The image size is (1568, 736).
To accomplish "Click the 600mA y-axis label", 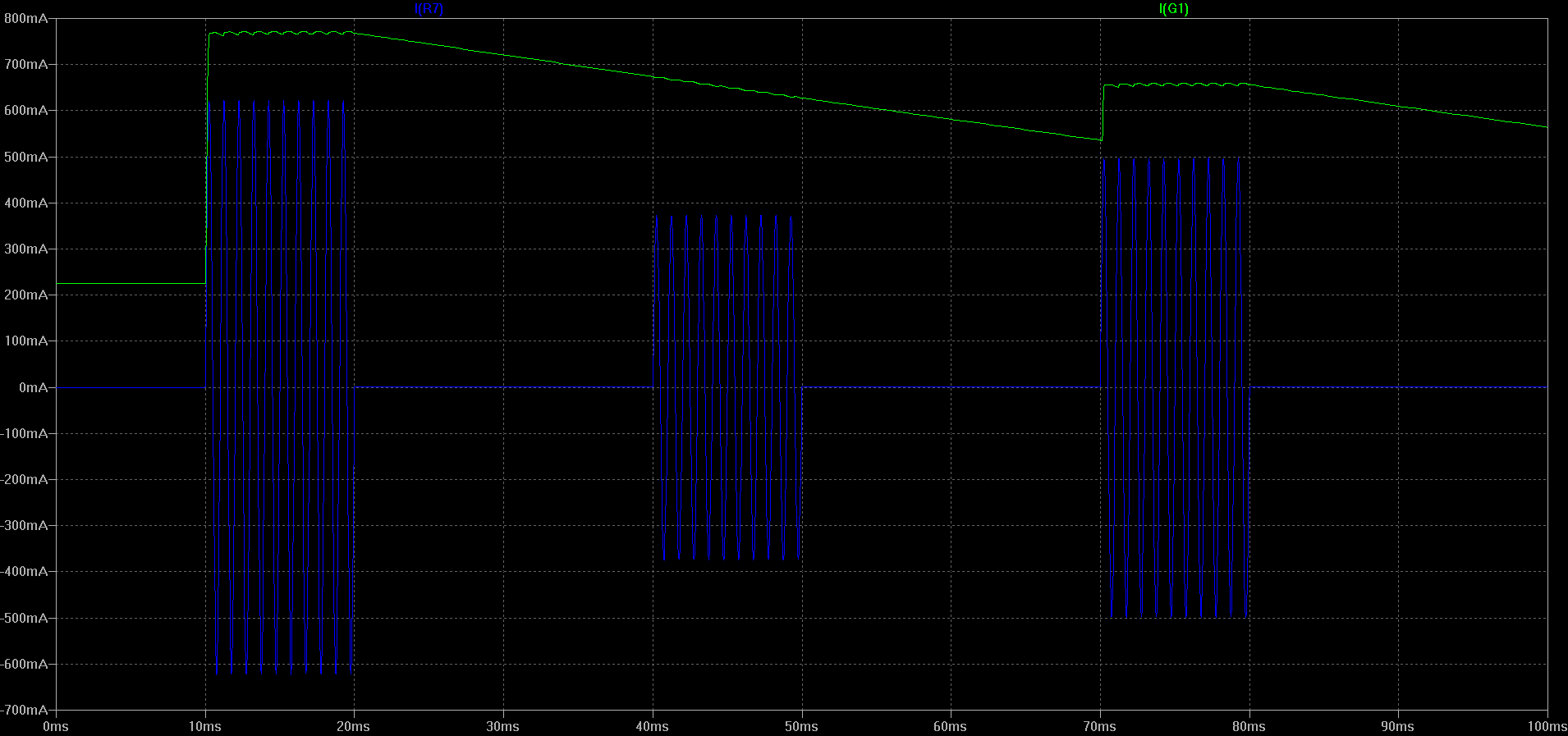I will pyautogui.click(x=26, y=110).
